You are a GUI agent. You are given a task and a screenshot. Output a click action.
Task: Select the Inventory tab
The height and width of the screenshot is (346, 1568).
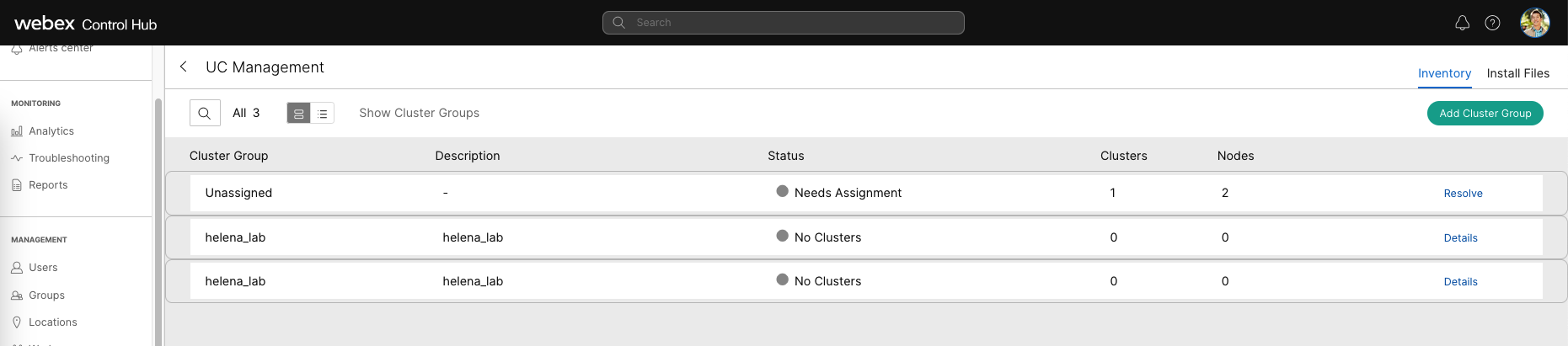[x=1444, y=73]
